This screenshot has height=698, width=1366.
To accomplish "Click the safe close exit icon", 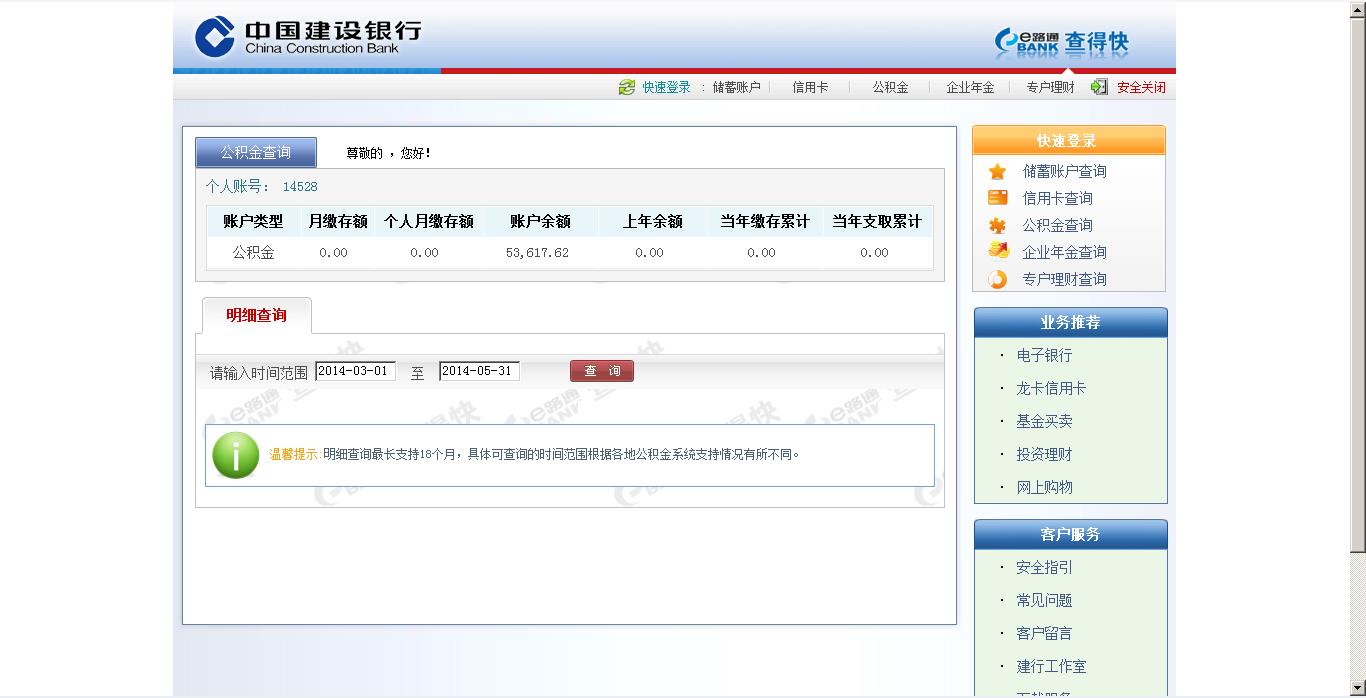I will [1099, 87].
